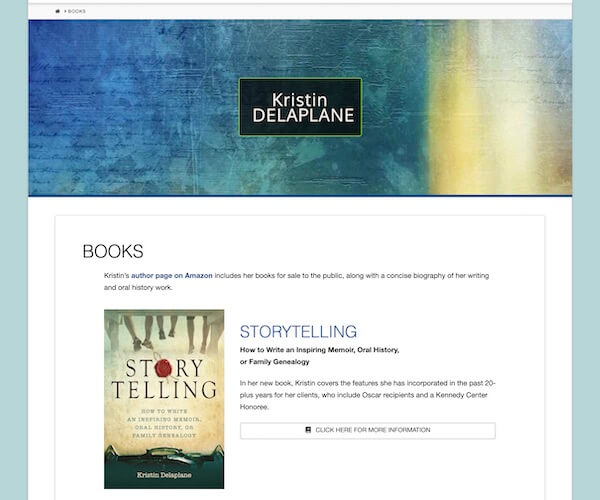
Task: Open the 'author page on Amazon' link
Action: 172,275
